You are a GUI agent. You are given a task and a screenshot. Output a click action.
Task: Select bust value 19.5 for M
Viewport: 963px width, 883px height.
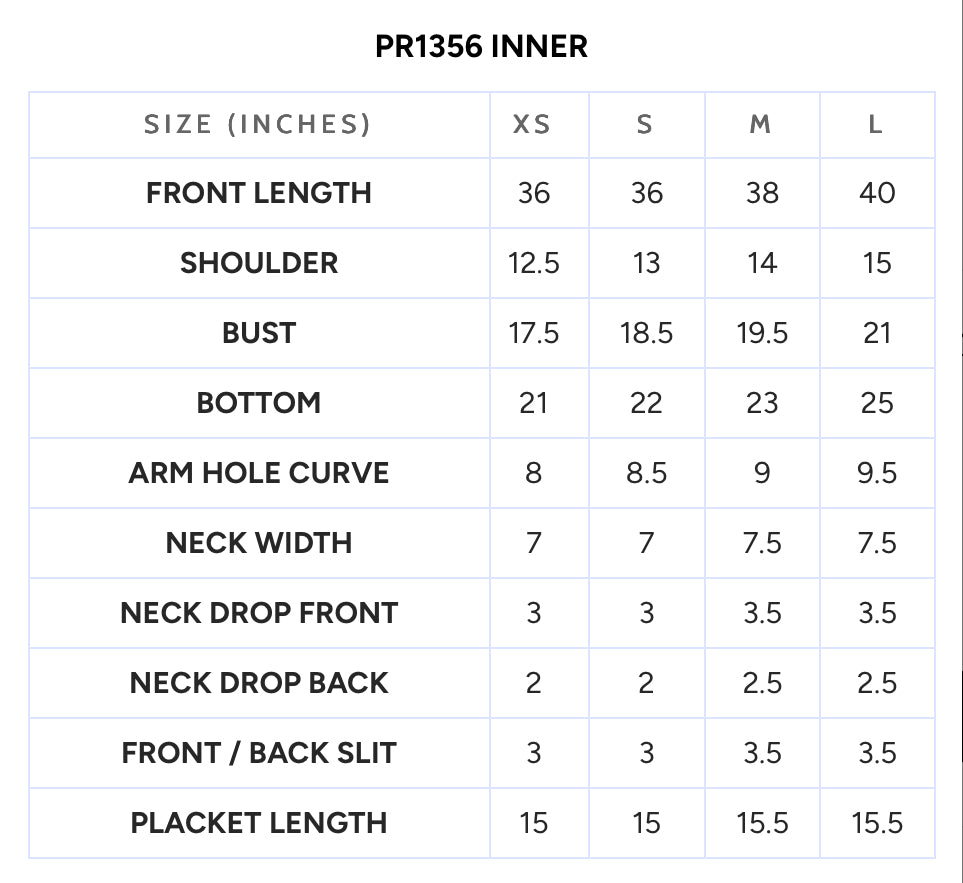pos(762,333)
